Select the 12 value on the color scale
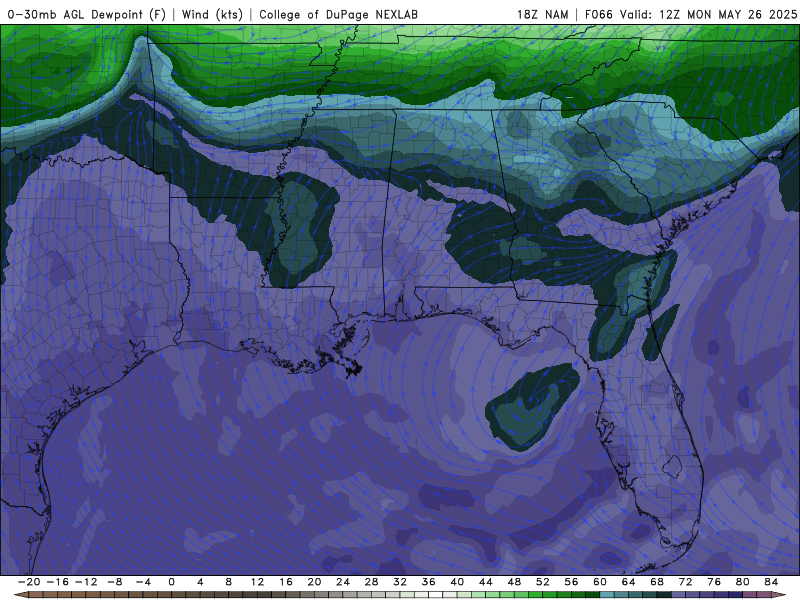 [x=257, y=582]
